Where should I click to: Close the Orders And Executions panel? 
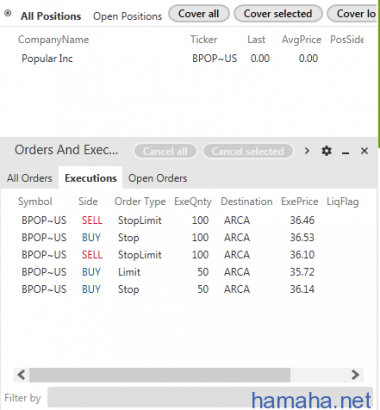(x=364, y=151)
